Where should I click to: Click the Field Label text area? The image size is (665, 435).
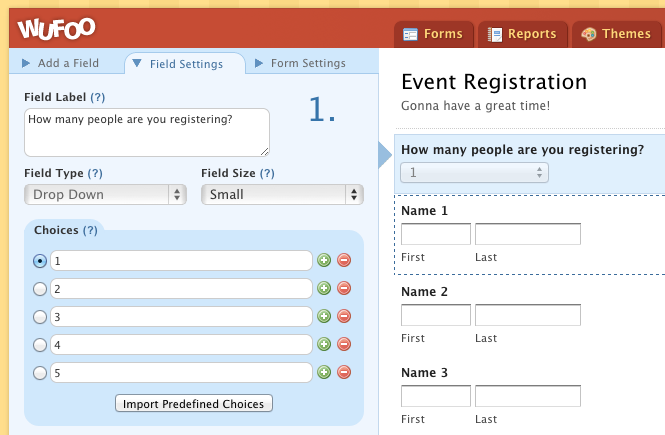click(147, 133)
